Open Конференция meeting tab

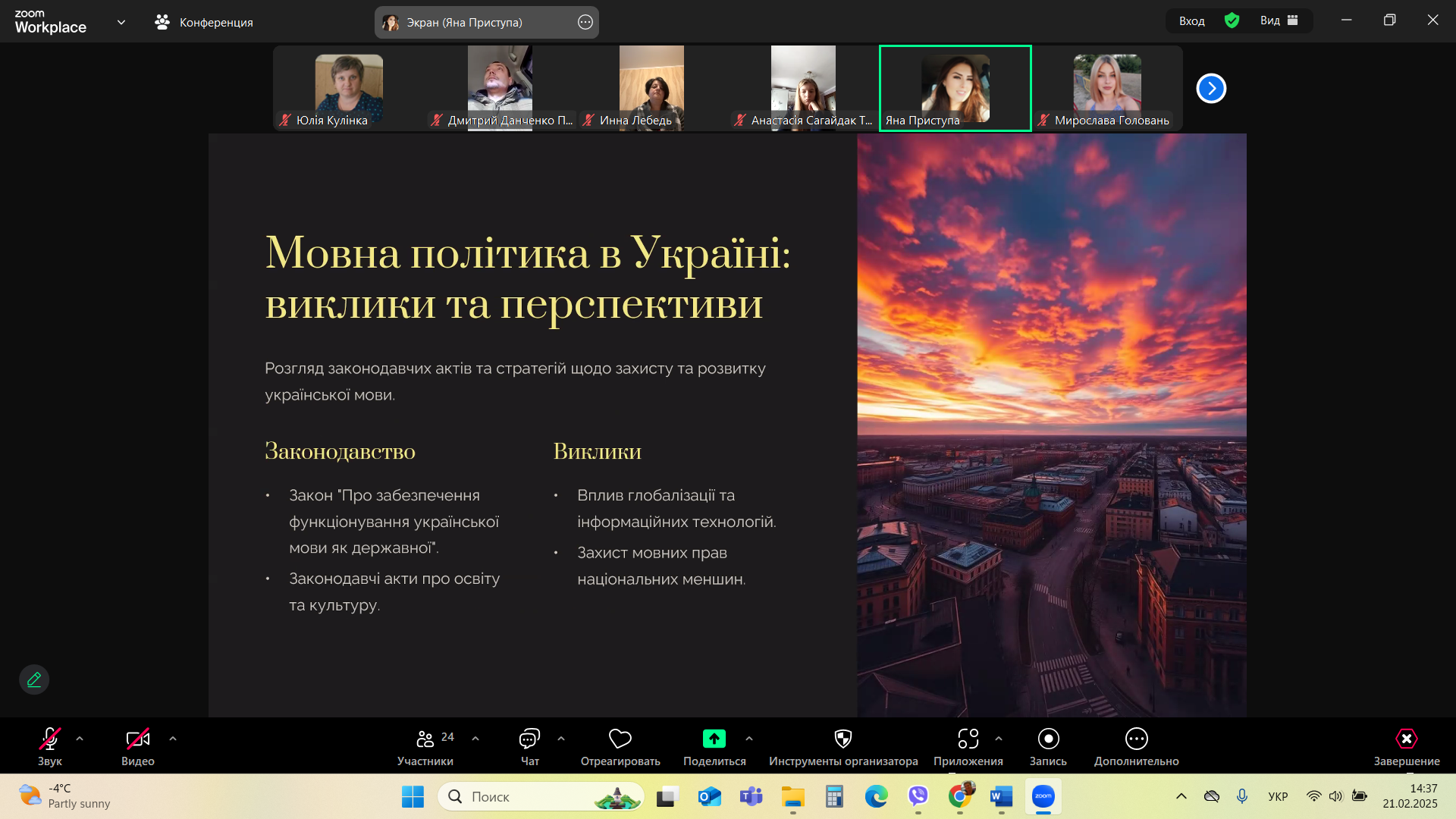(x=205, y=22)
